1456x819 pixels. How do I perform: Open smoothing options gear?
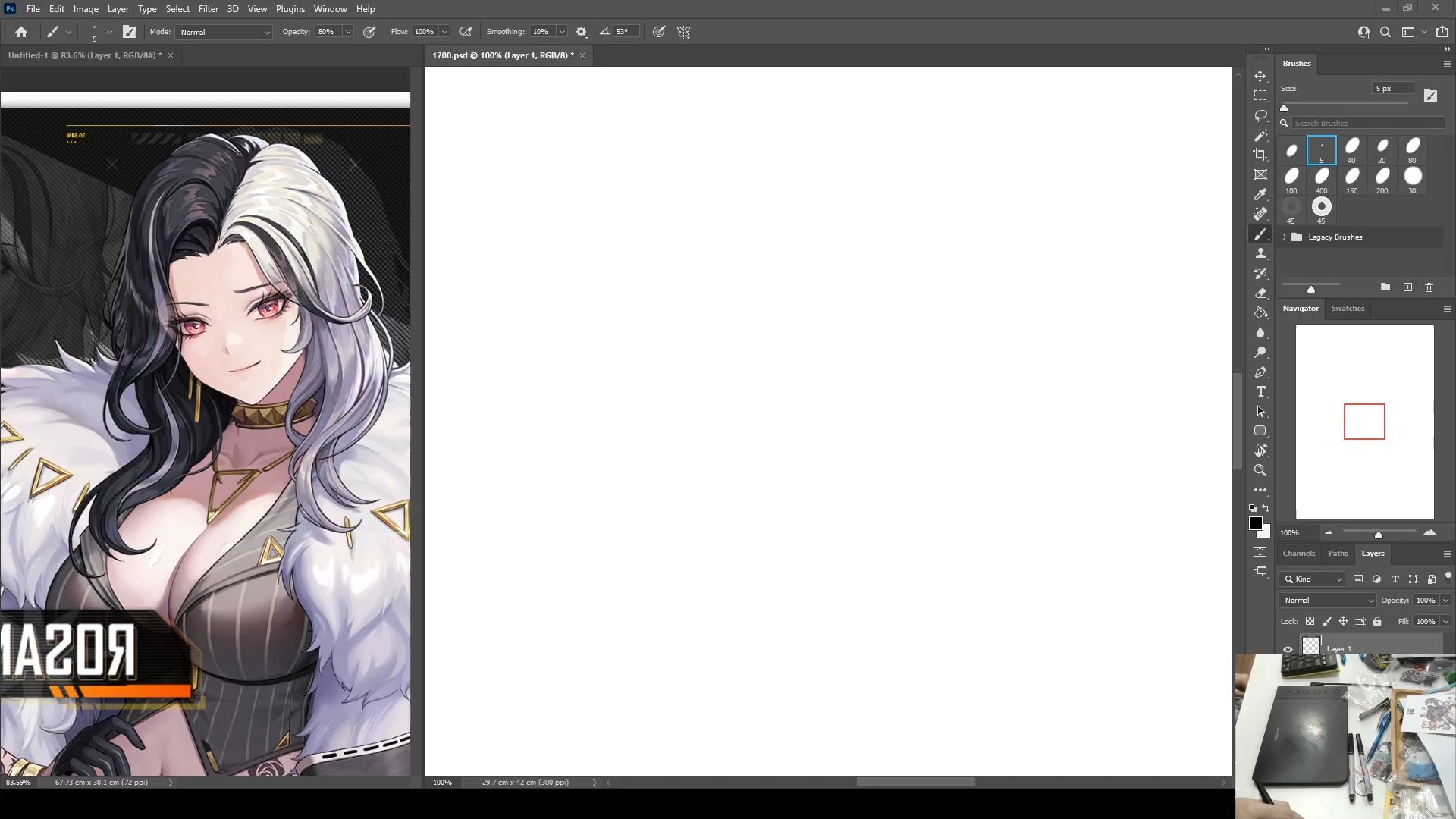pos(582,32)
